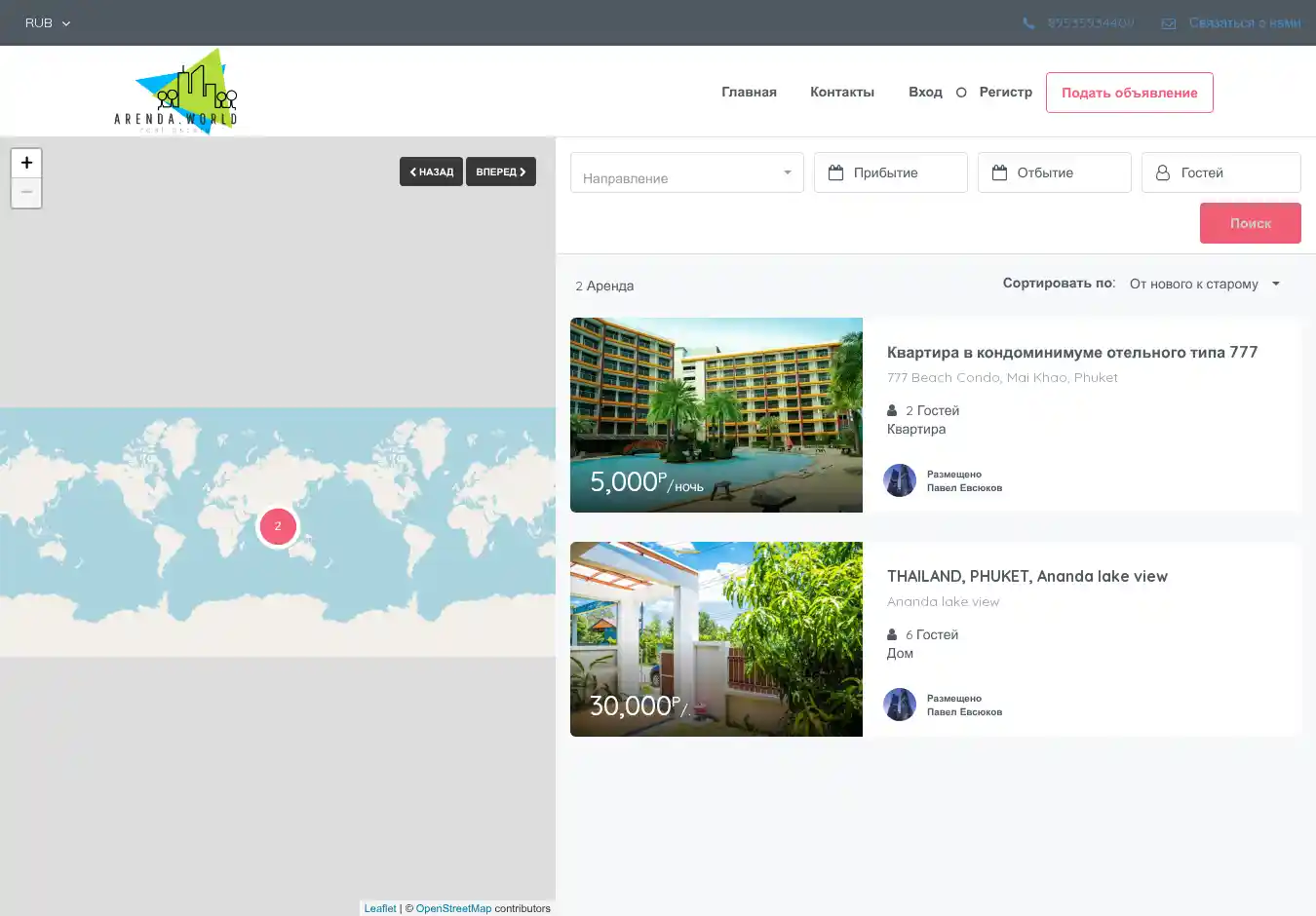Open the 777 Beach Condo listing photo
Viewport: 1316px width, 916px height.
[x=716, y=415]
